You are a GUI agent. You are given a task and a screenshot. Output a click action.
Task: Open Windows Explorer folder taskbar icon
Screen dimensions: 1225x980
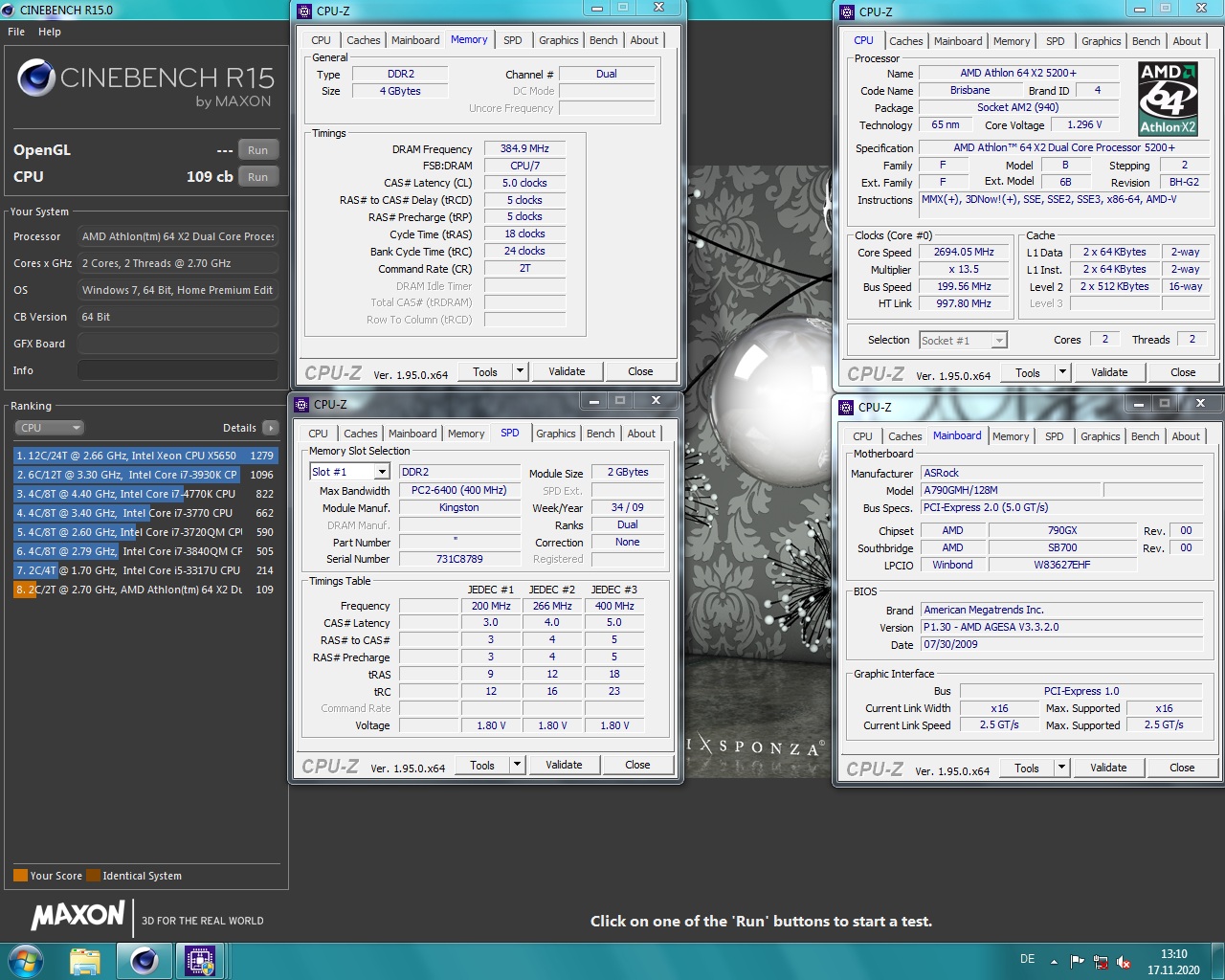pos(85,960)
